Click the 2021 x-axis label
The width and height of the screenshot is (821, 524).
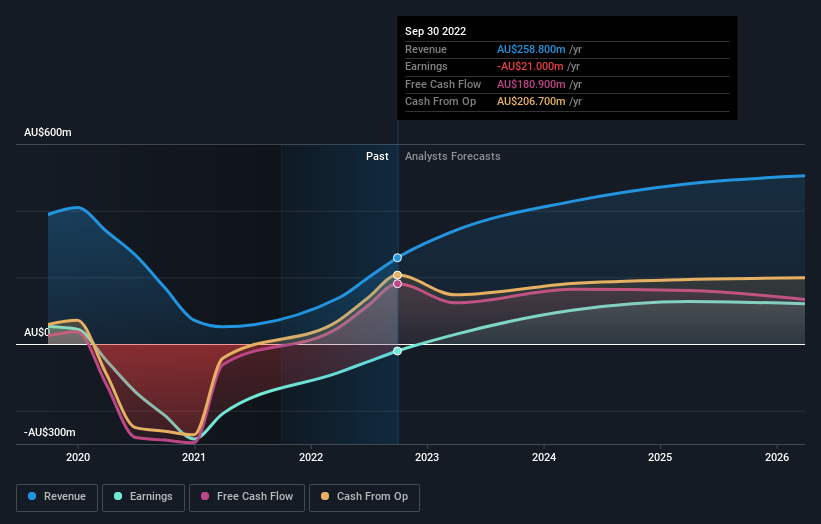point(194,457)
